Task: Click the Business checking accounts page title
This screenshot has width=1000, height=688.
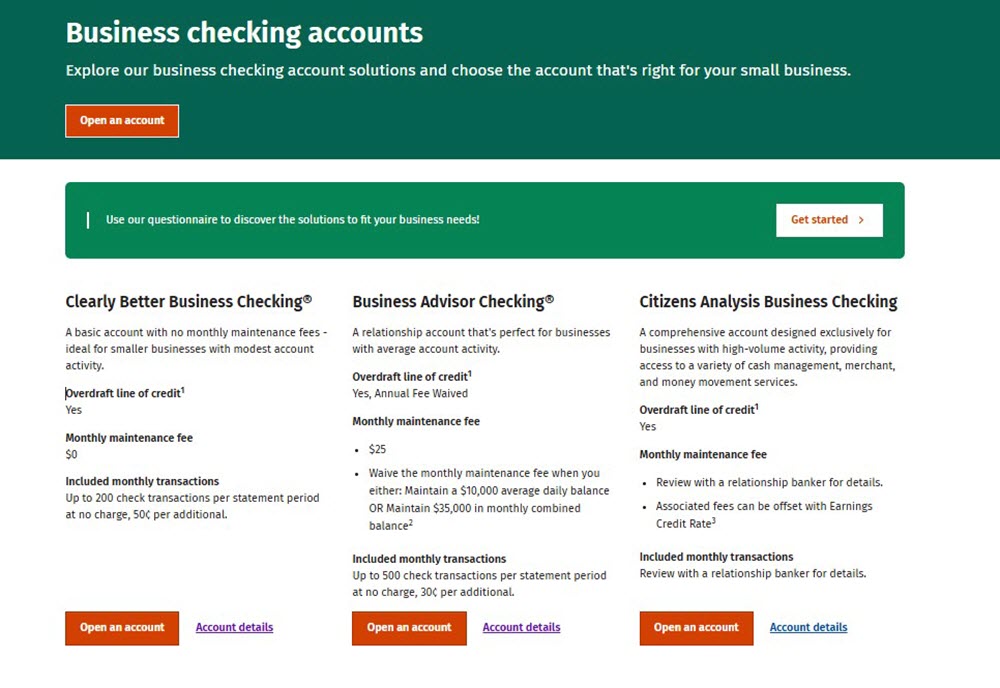Action: click(x=244, y=33)
